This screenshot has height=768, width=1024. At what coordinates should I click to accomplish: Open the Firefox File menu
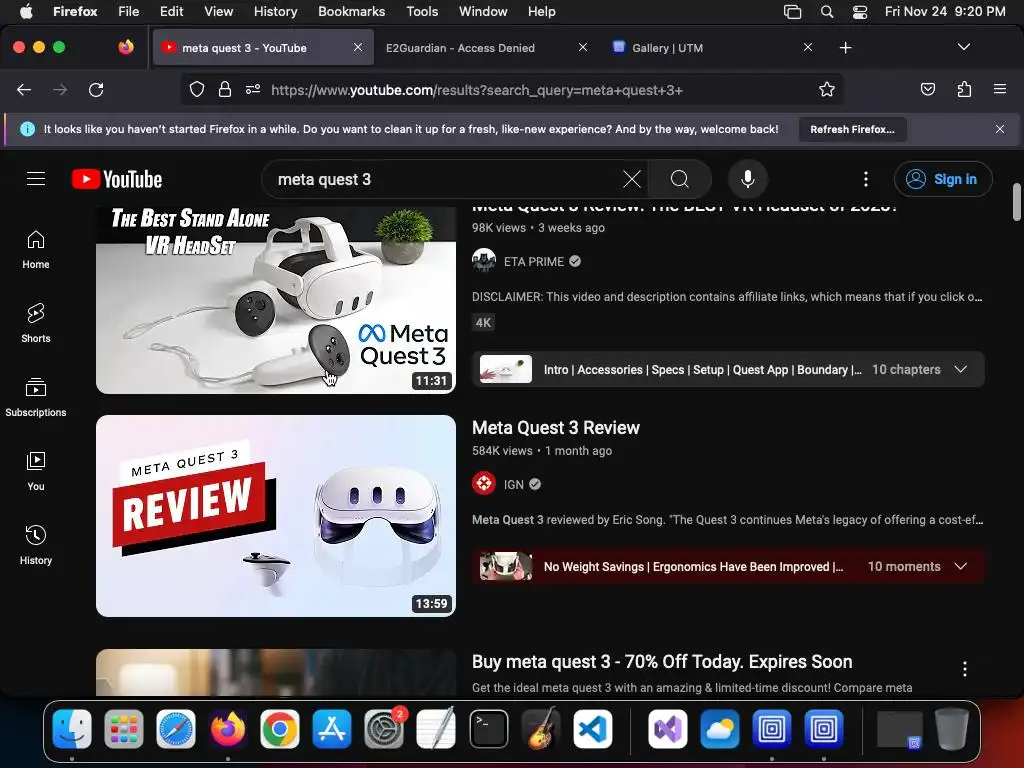[x=129, y=12]
